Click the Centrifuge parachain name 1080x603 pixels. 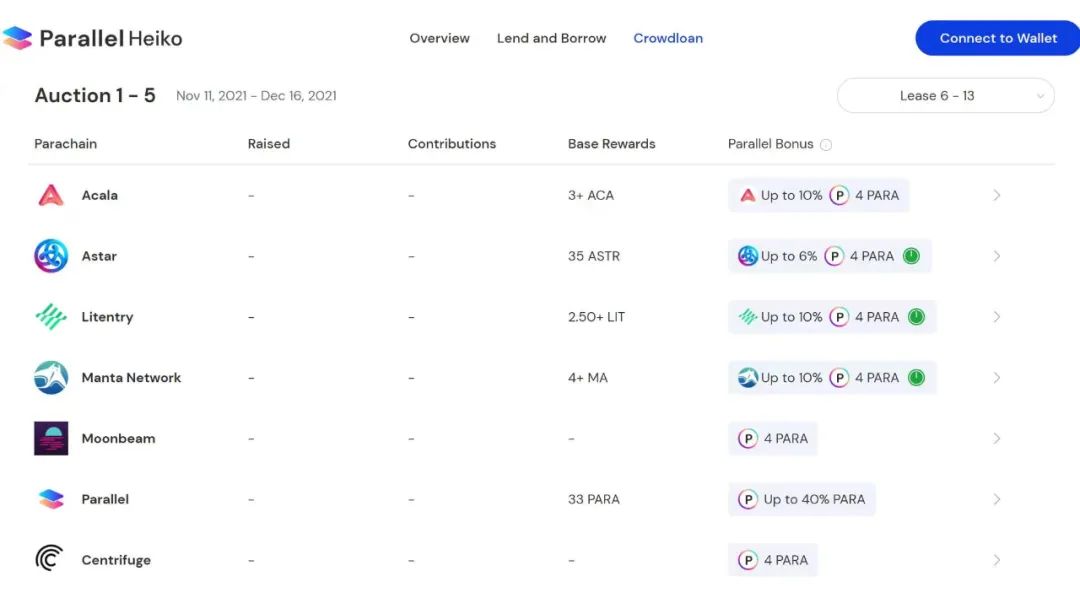point(116,560)
